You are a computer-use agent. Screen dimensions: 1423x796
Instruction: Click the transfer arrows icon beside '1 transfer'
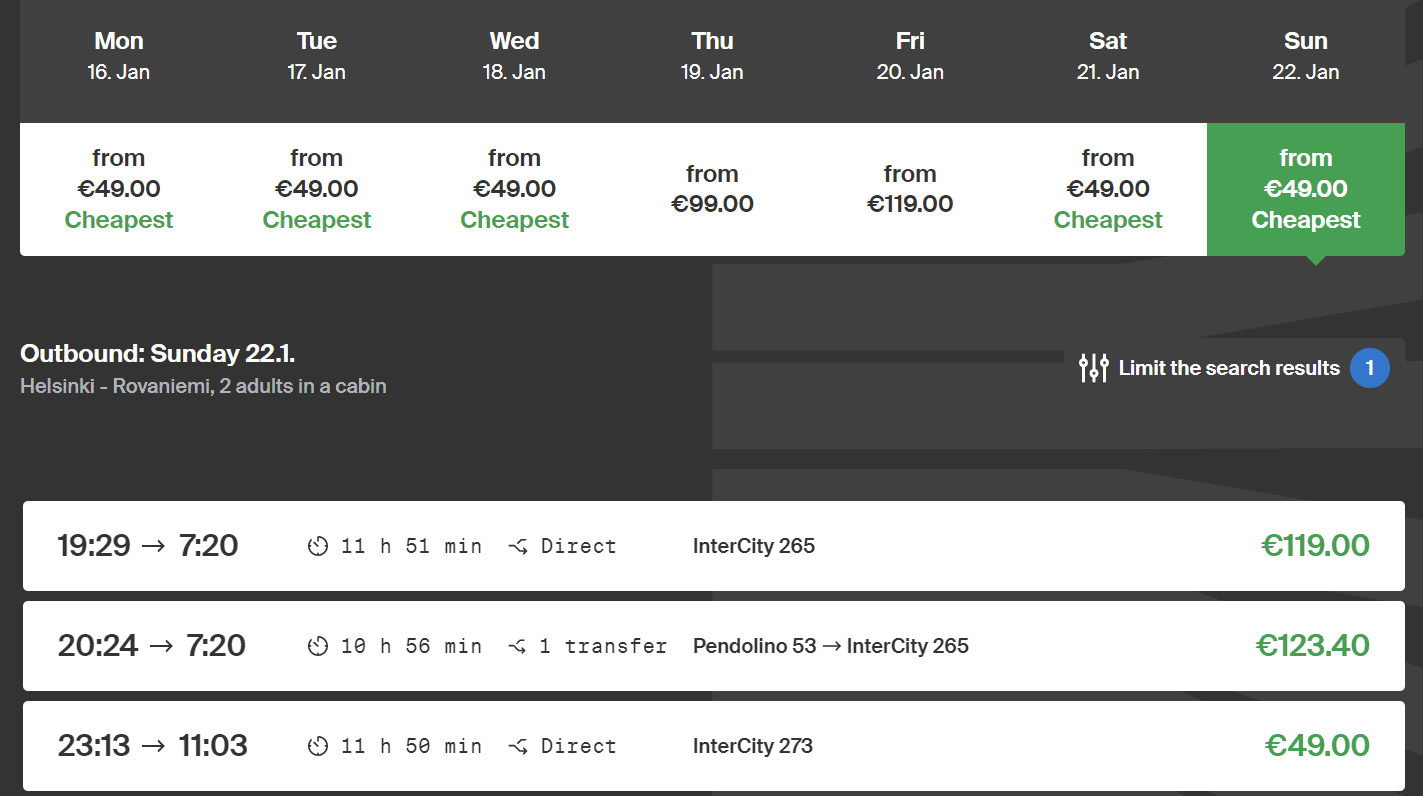(x=518, y=646)
